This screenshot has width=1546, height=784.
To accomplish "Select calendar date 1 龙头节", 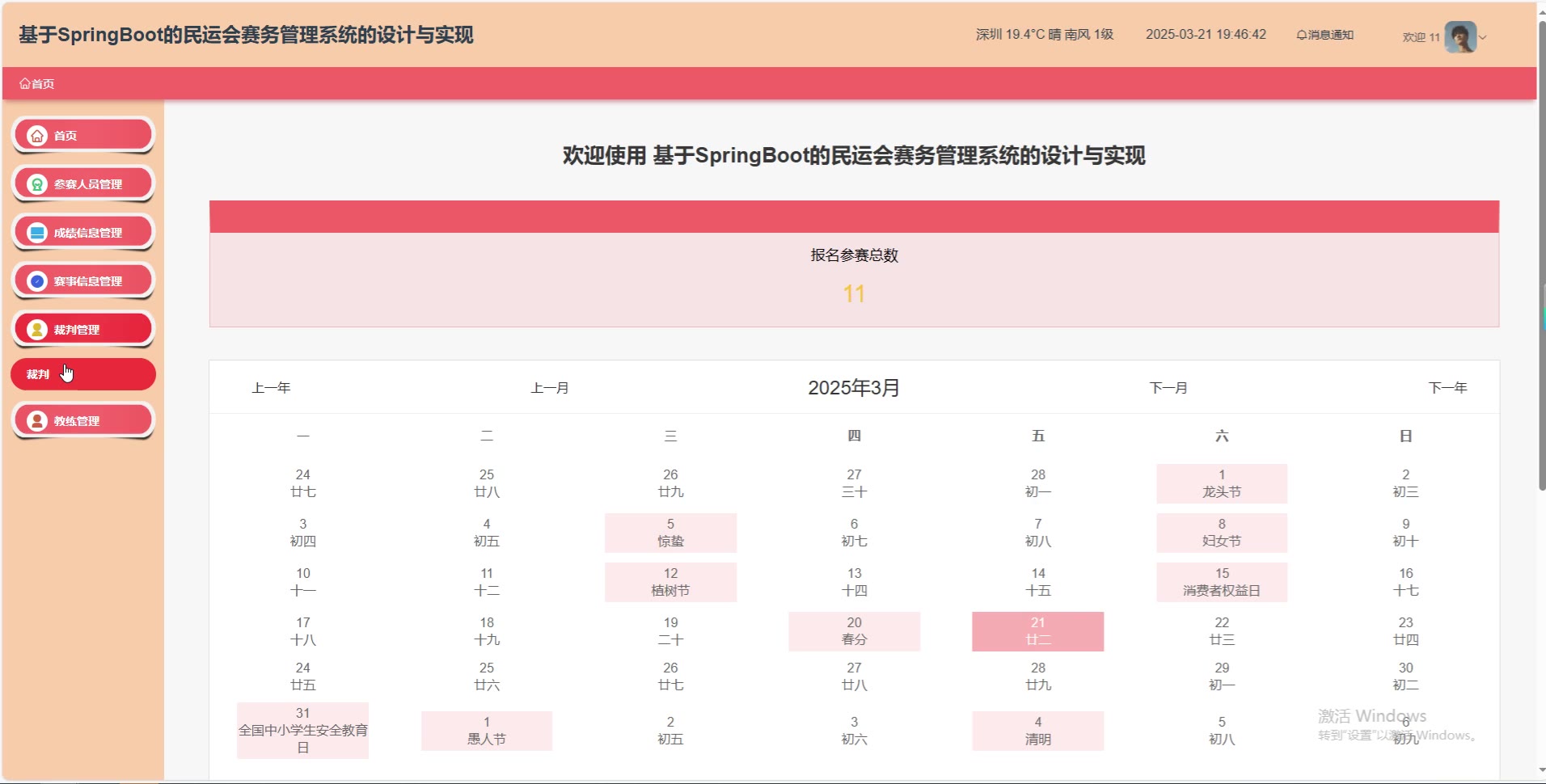I will (1222, 483).
